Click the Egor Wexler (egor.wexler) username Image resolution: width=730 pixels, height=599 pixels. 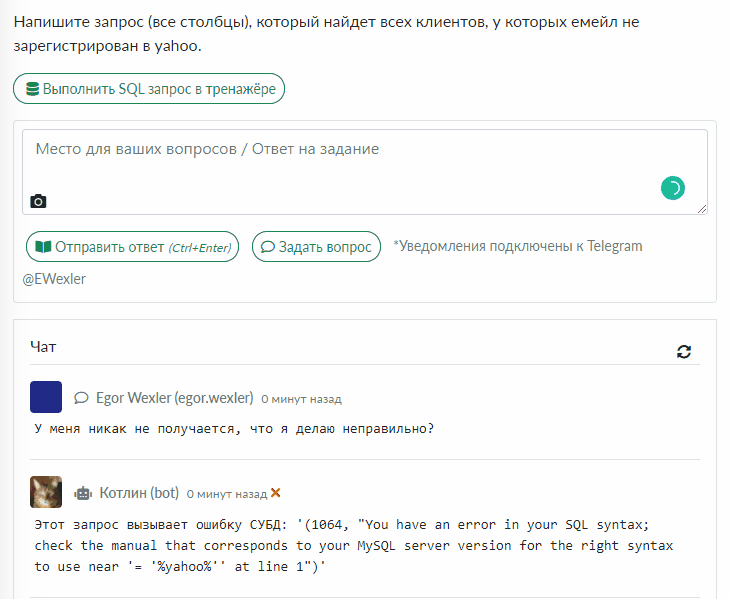[174, 398]
